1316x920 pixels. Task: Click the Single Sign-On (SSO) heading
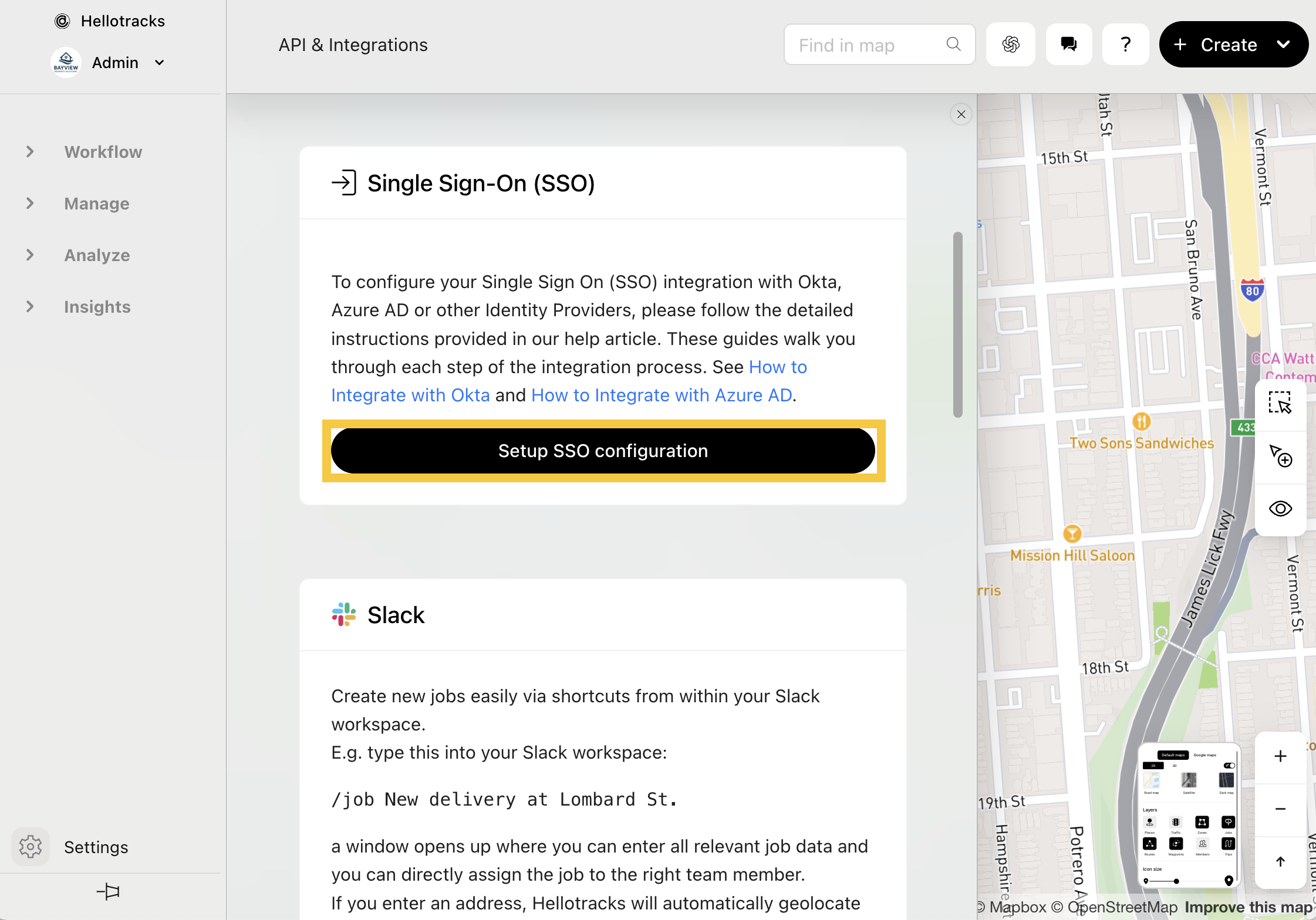481,183
